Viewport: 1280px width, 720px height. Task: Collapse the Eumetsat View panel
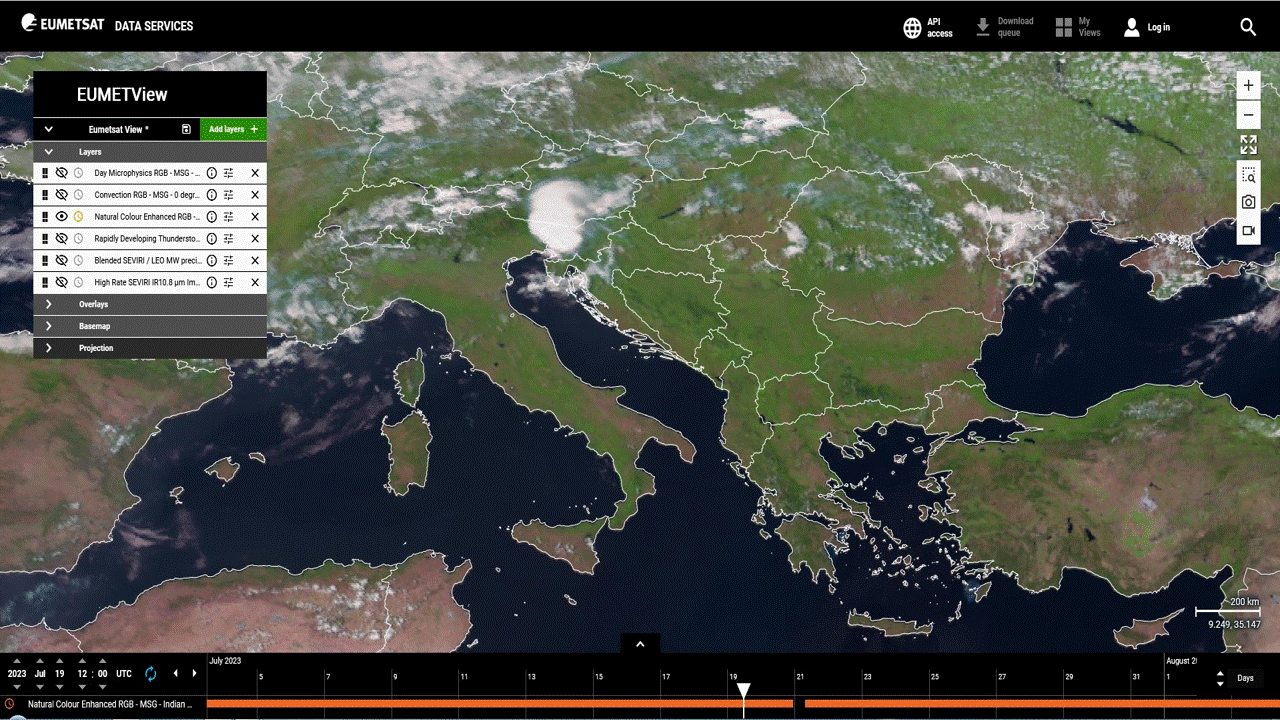click(48, 129)
